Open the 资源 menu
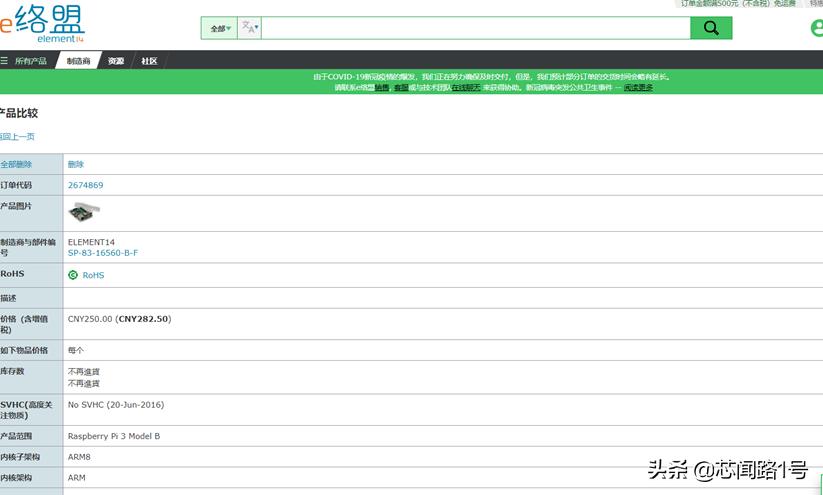Screen dimensions: 823x495 tap(116, 61)
